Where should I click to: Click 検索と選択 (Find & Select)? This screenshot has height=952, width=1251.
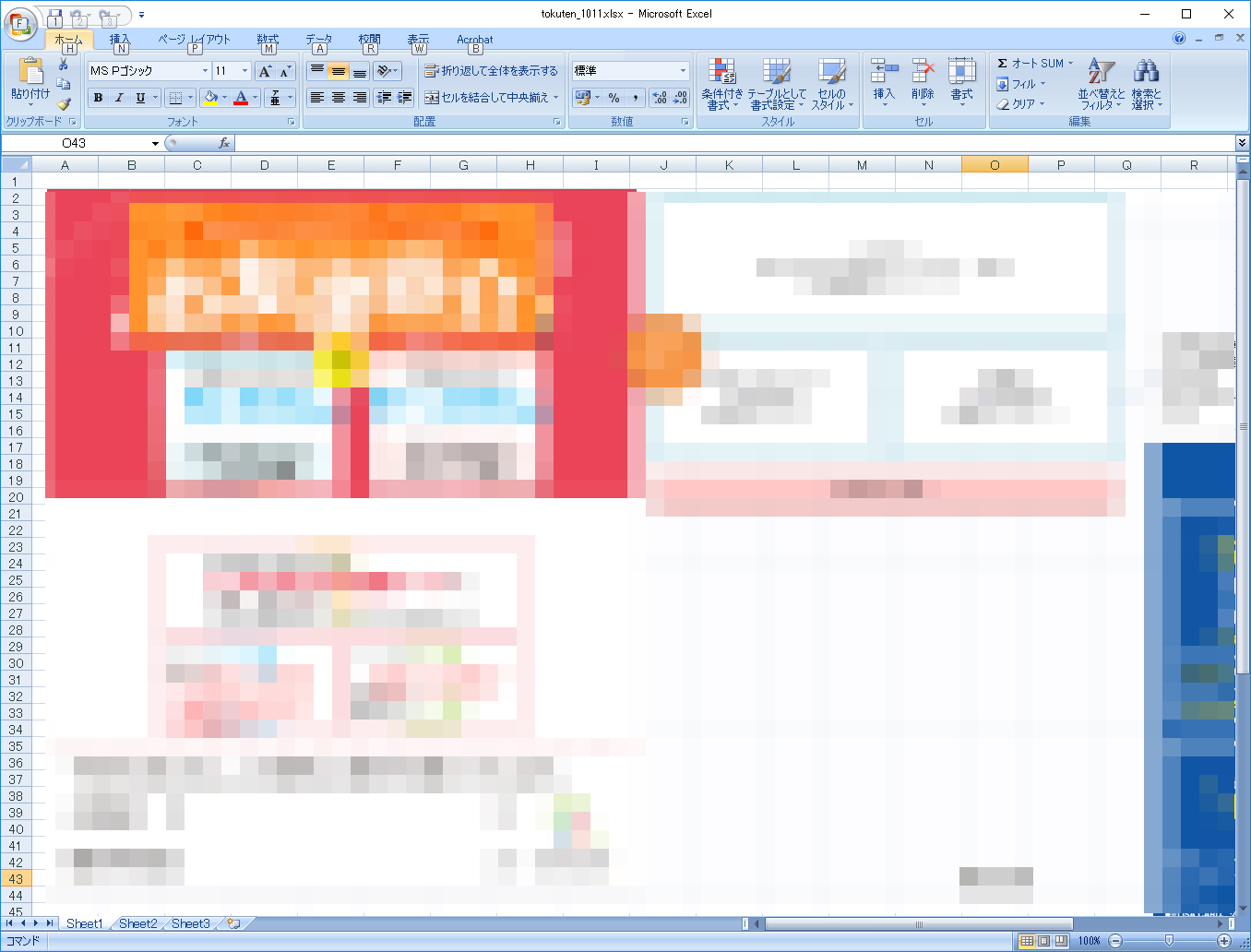coord(1147,85)
